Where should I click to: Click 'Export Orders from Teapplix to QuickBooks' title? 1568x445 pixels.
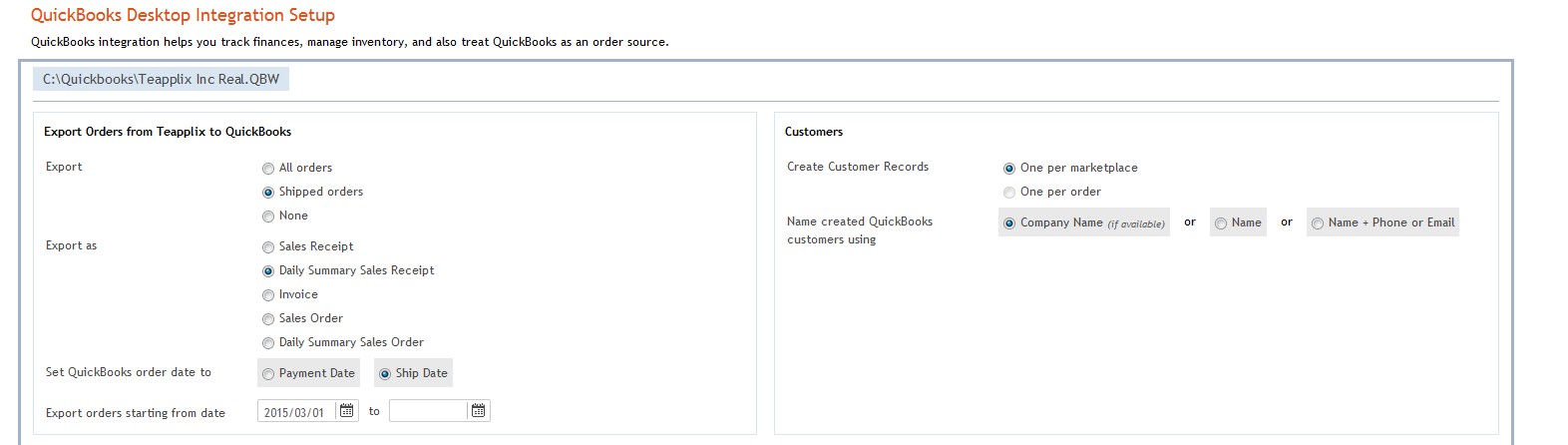click(168, 132)
